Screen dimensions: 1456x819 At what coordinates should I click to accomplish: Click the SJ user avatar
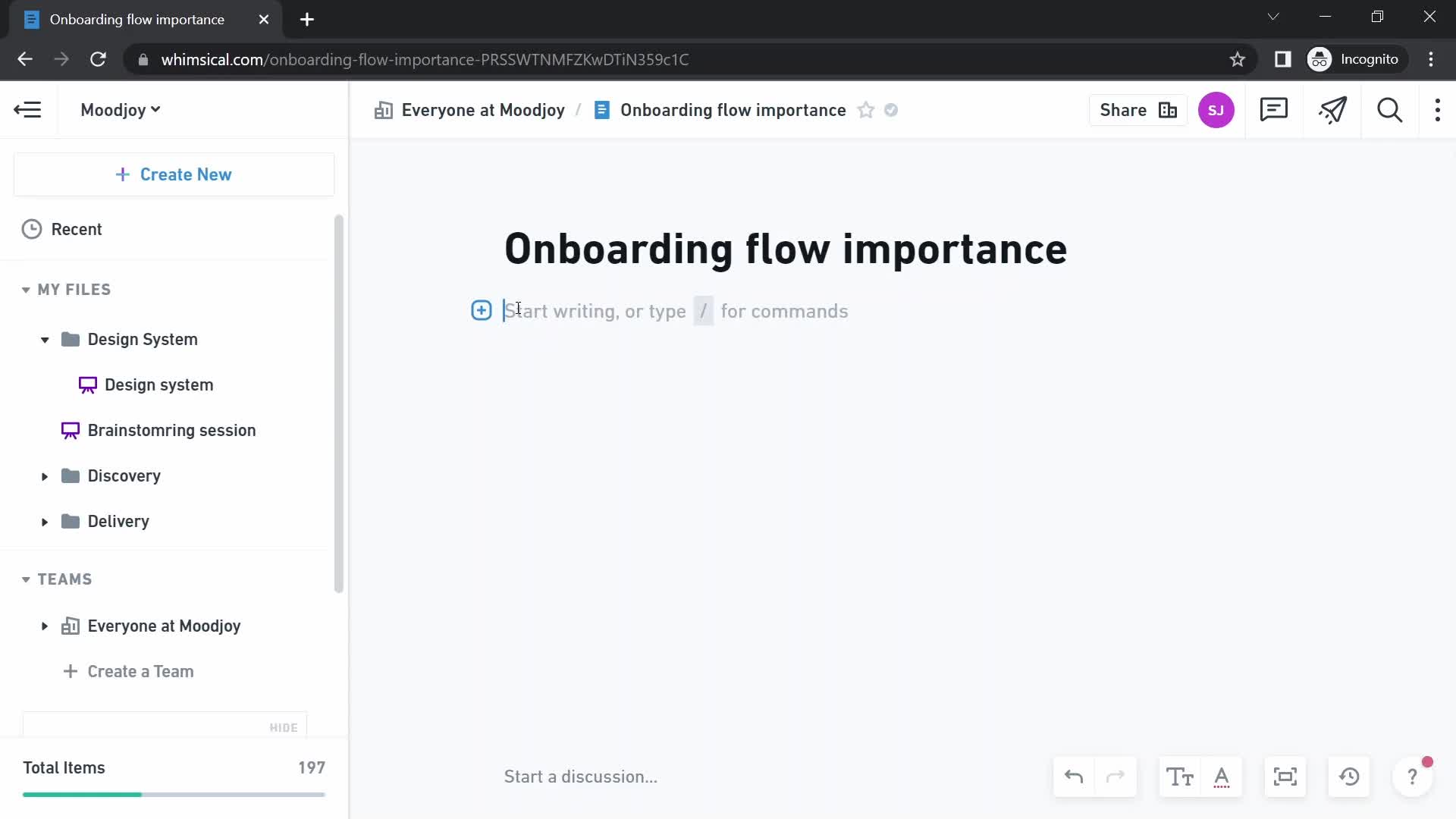pyautogui.click(x=1216, y=111)
